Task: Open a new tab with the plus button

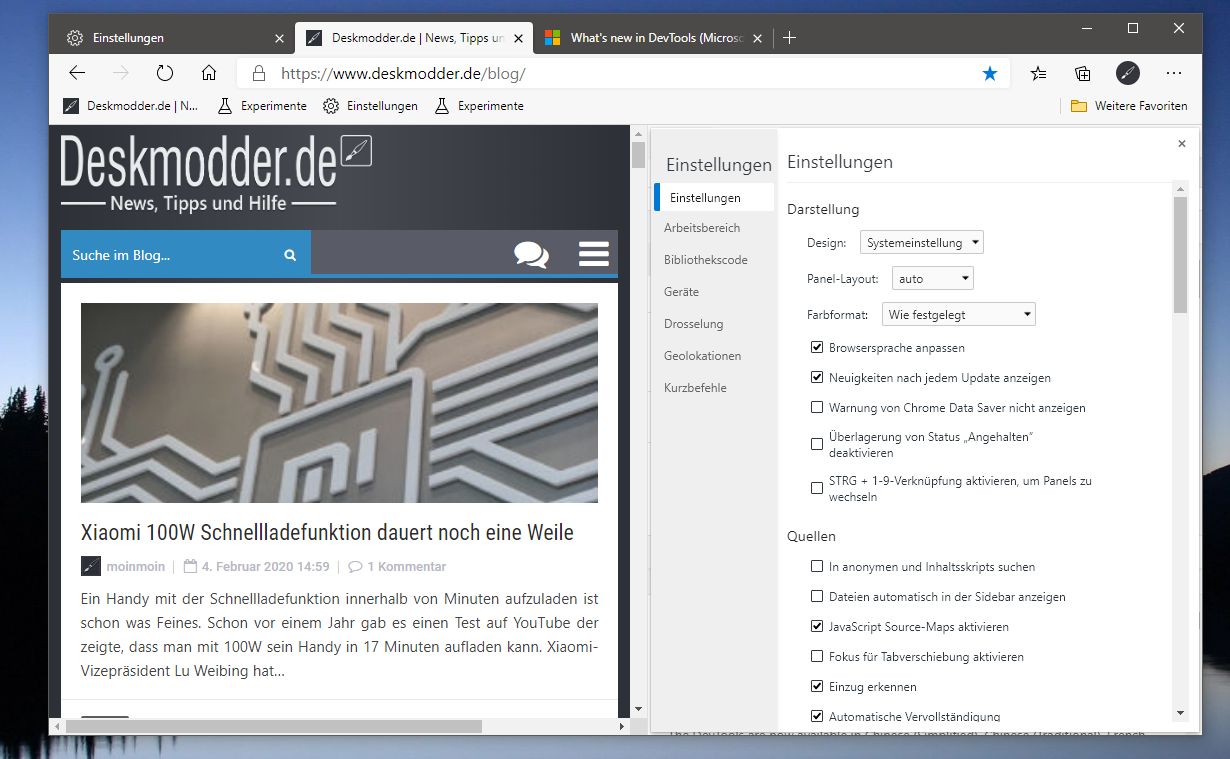Action: pos(790,38)
